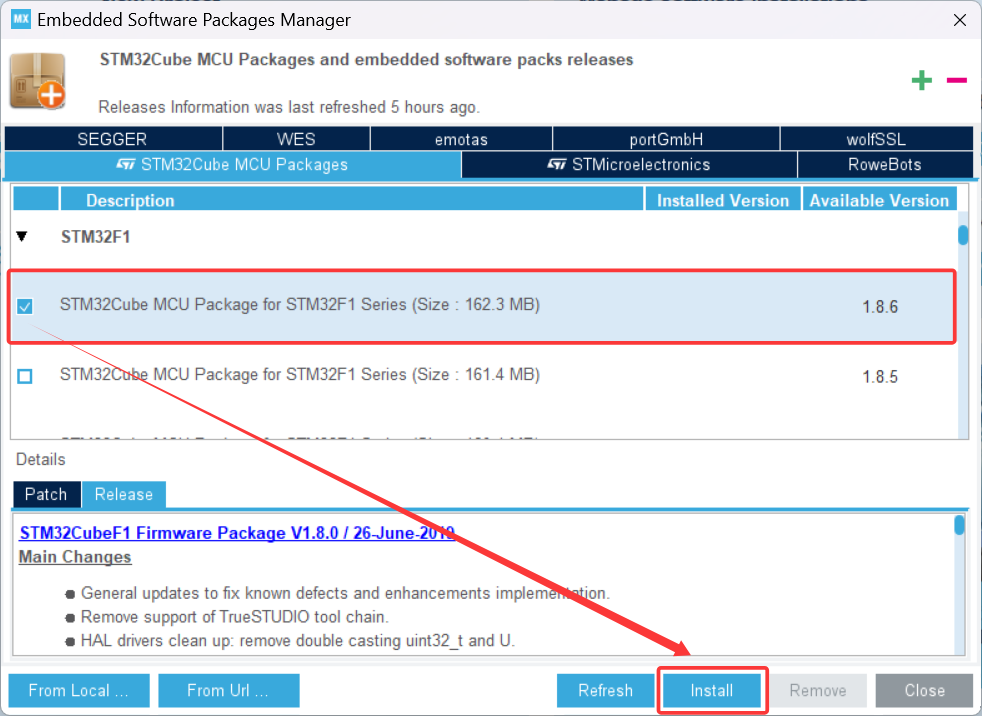
Task: Click the STM32F1 group label
Action: pyautogui.click(x=95, y=237)
